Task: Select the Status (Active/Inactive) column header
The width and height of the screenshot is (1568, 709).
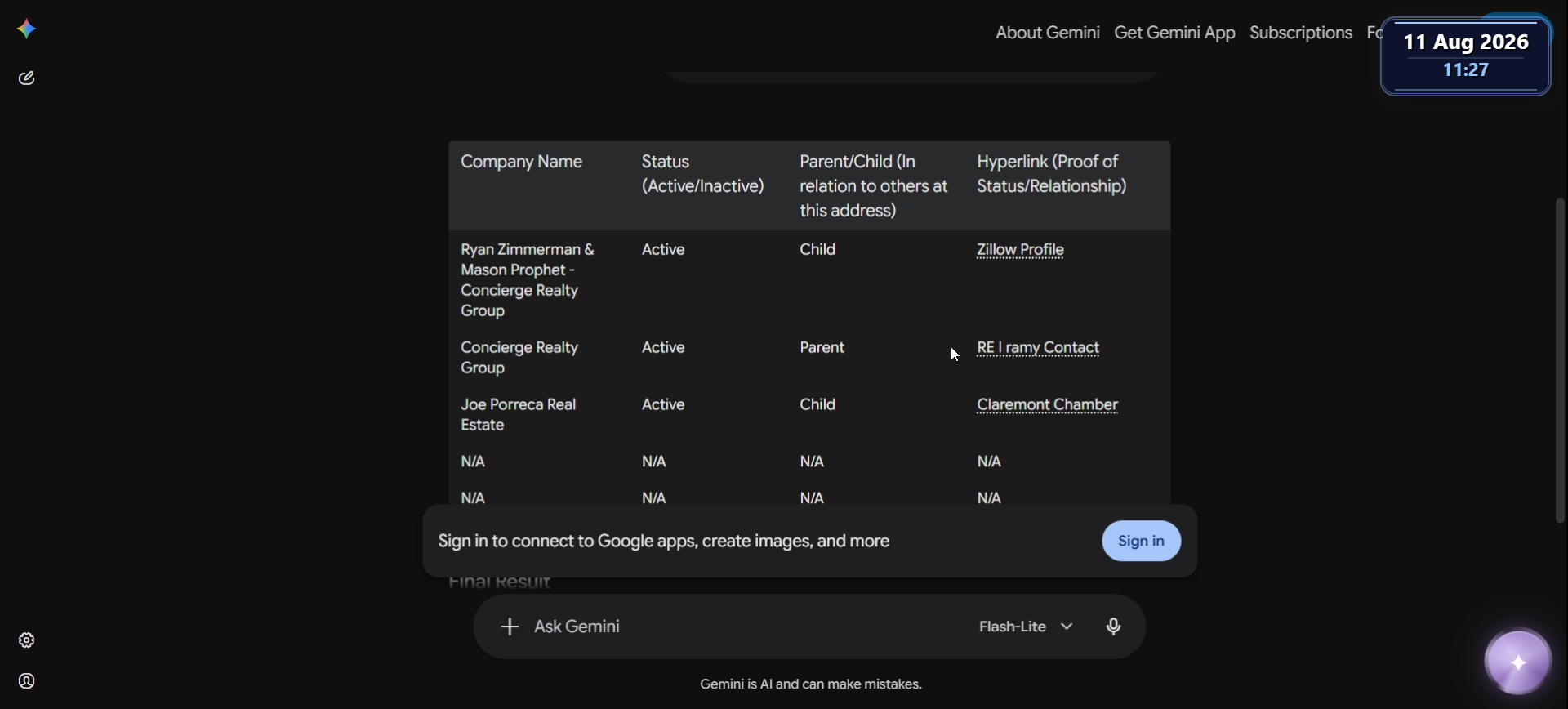Action: tap(702, 174)
